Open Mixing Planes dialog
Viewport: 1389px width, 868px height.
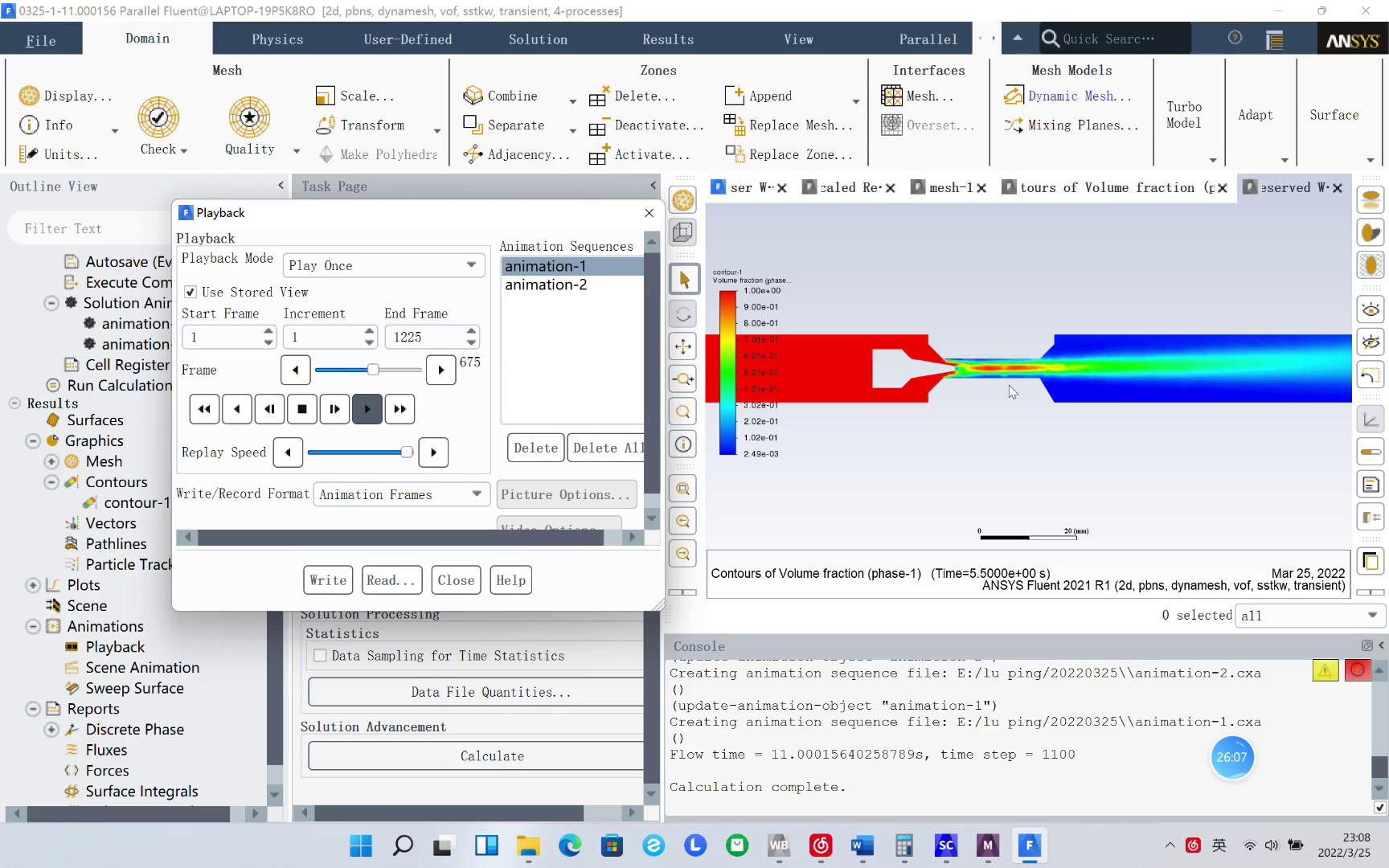point(1071,125)
